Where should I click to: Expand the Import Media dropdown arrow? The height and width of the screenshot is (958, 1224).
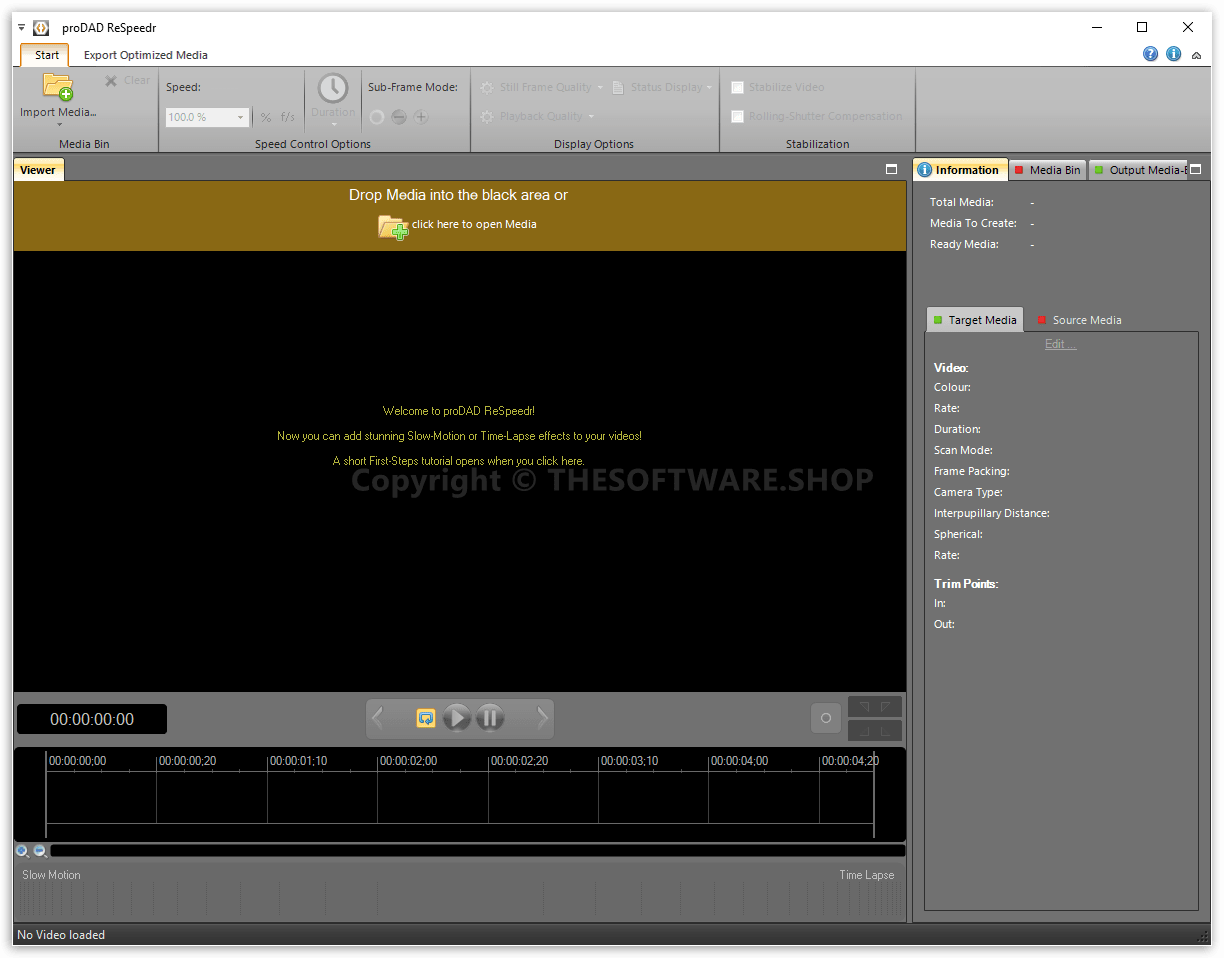[59, 125]
